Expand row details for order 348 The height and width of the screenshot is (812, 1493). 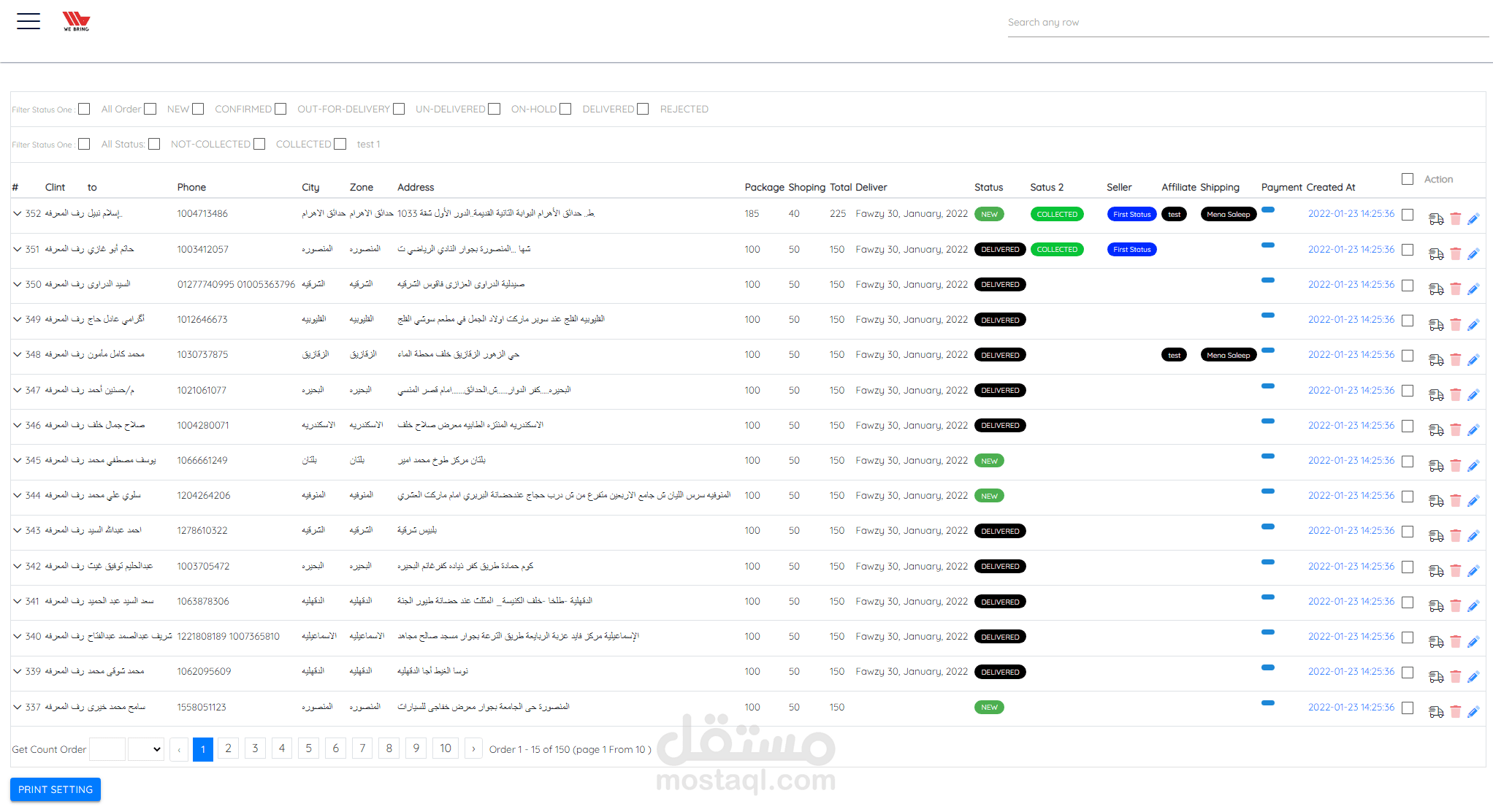point(17,354)
